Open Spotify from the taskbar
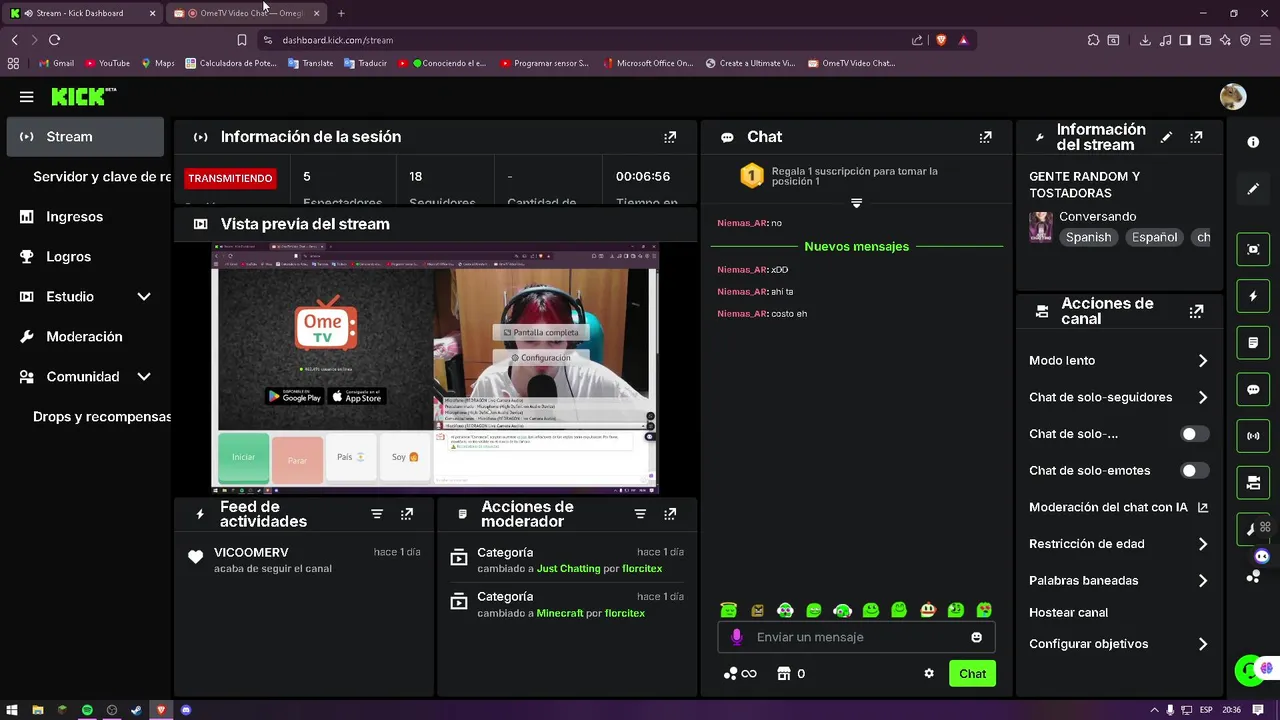1280x720 pixels. [x=87, y=710]
